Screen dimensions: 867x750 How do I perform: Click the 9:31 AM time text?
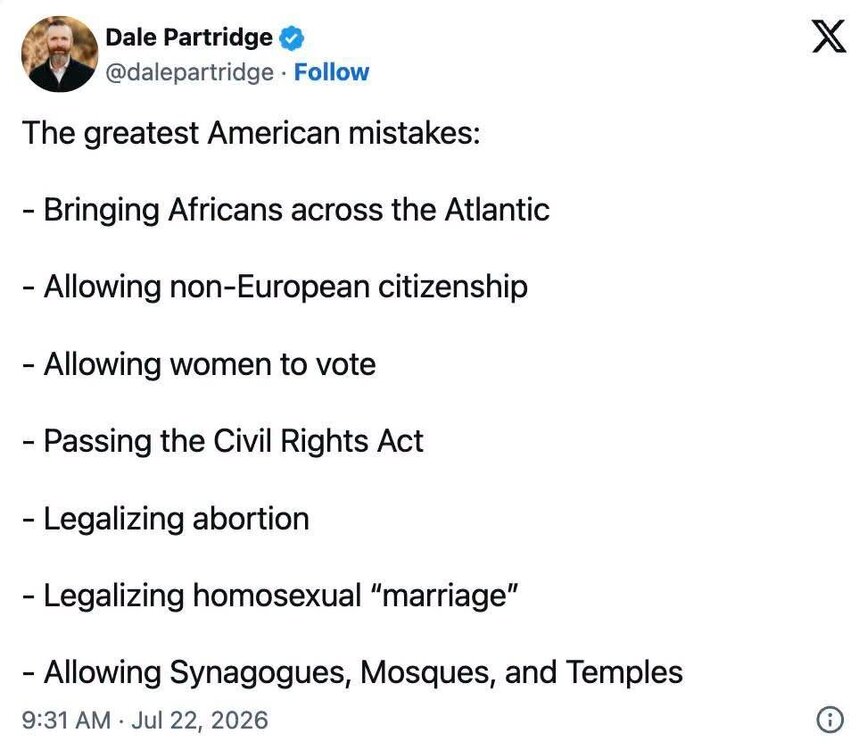coord(66,720)
